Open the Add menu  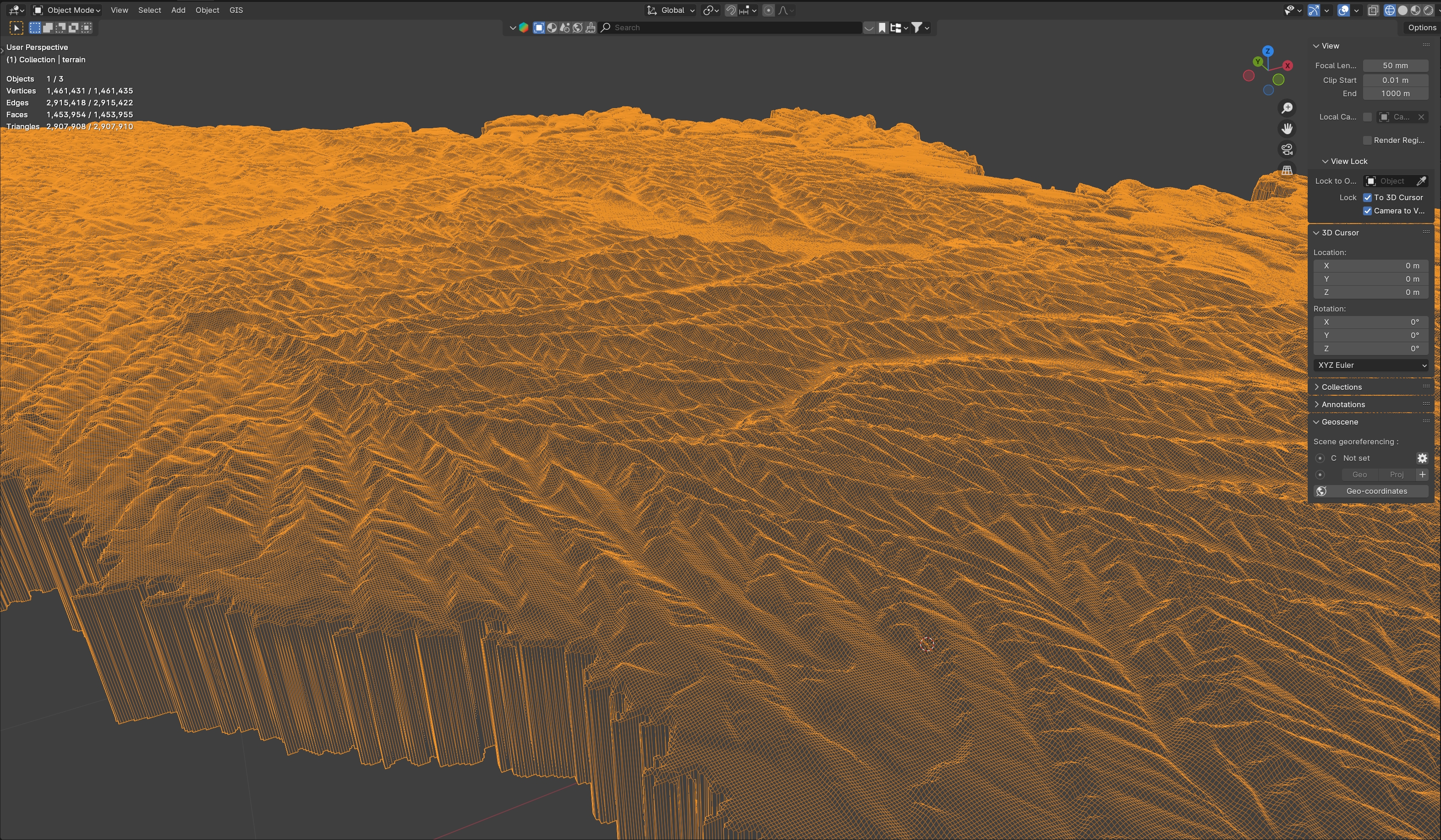point(178,10)
